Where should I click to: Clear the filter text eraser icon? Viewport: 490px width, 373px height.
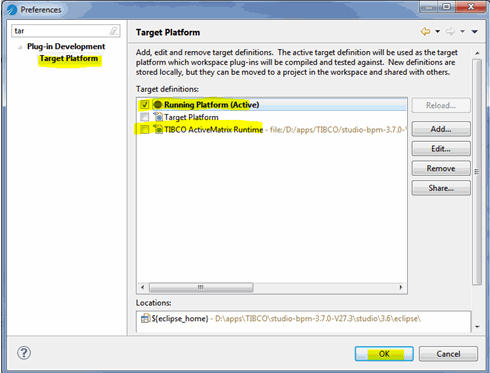pyautogui.click(x=113, y=31)
